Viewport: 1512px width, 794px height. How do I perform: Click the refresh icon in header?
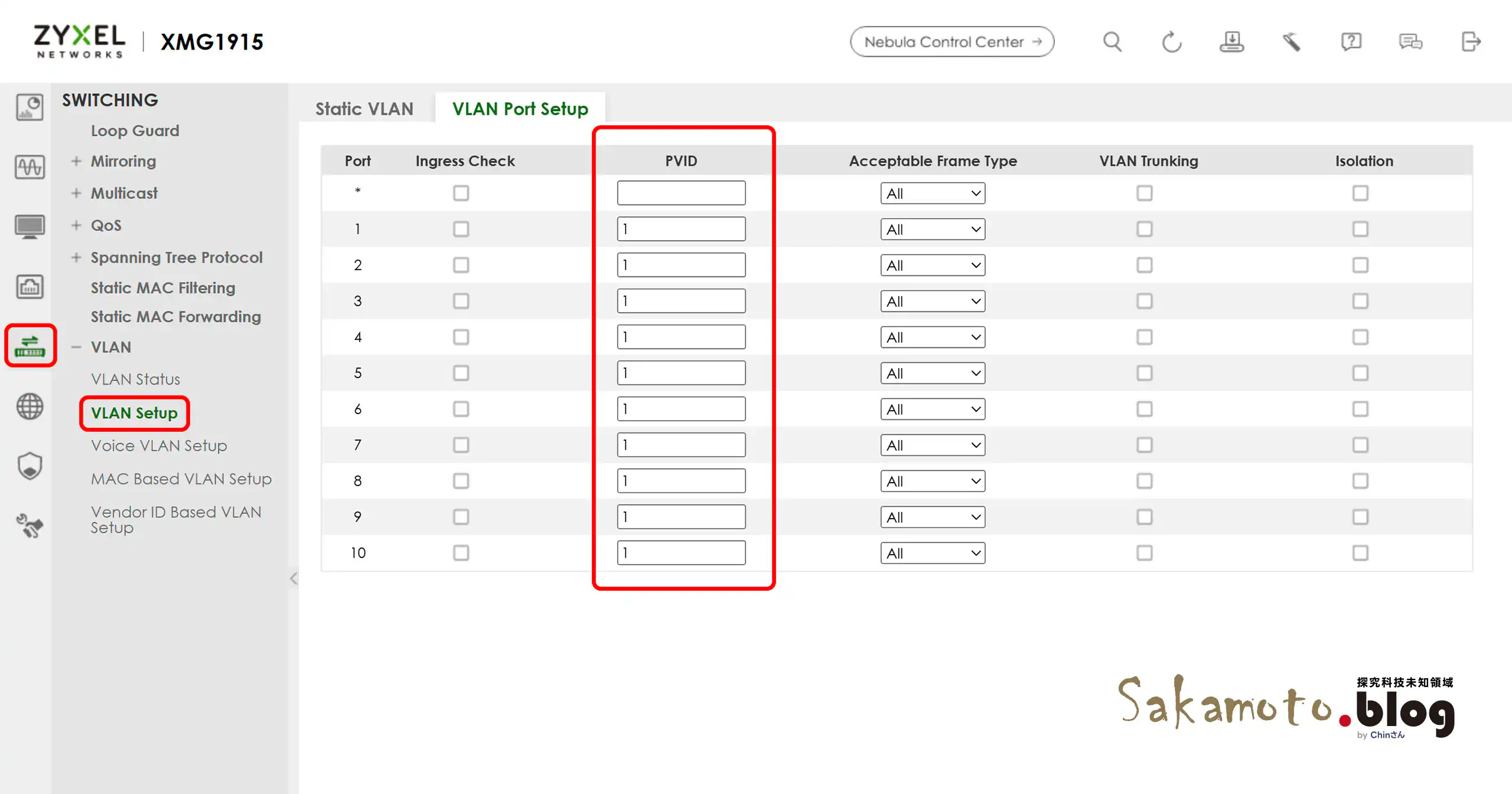coord(1172,42)
